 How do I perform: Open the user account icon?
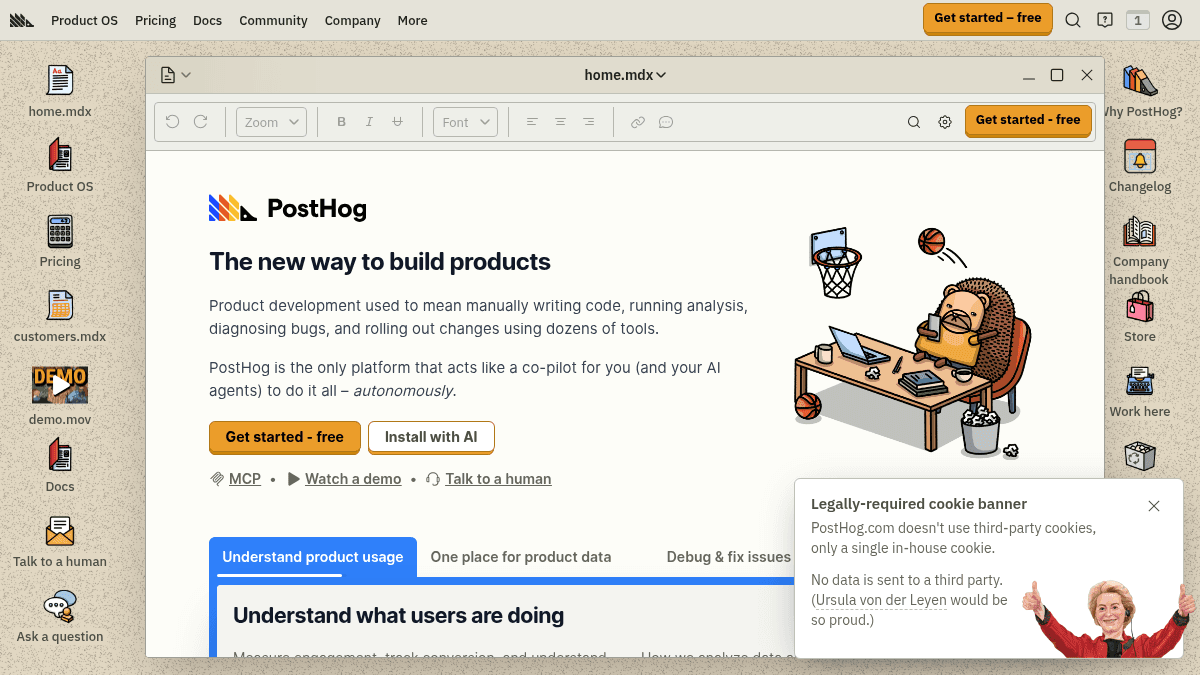1172,20
